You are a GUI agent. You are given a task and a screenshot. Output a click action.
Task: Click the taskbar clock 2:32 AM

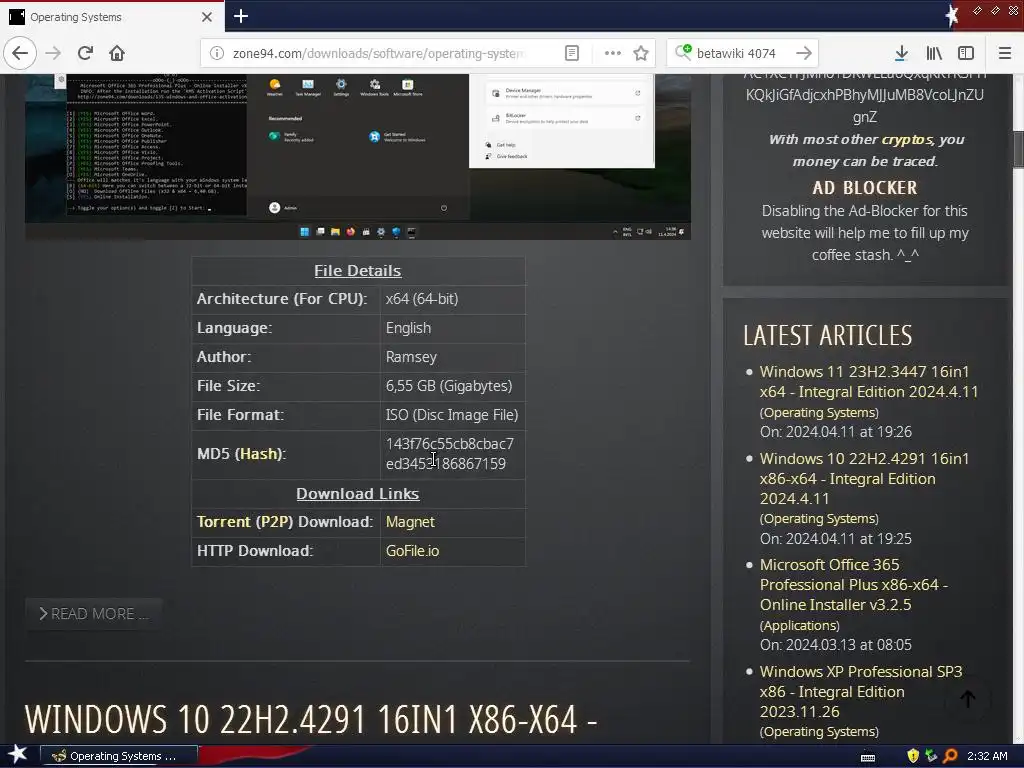(987, 756)
